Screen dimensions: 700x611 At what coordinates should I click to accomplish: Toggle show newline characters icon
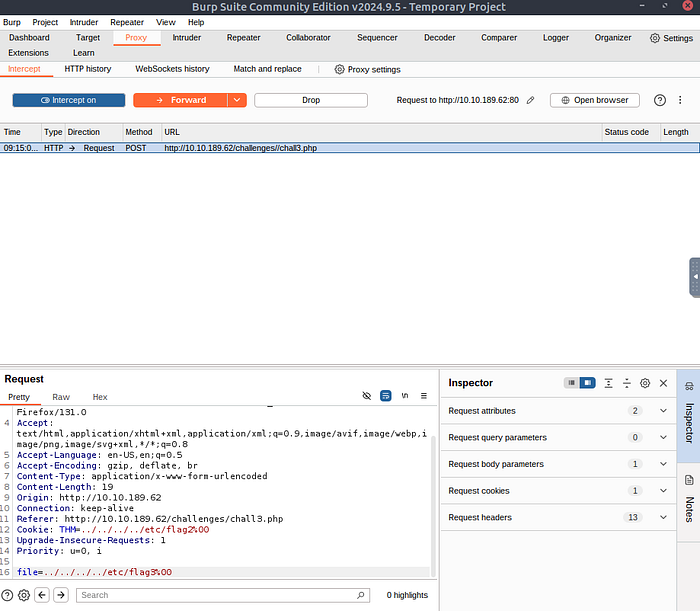tap(405, 396)
